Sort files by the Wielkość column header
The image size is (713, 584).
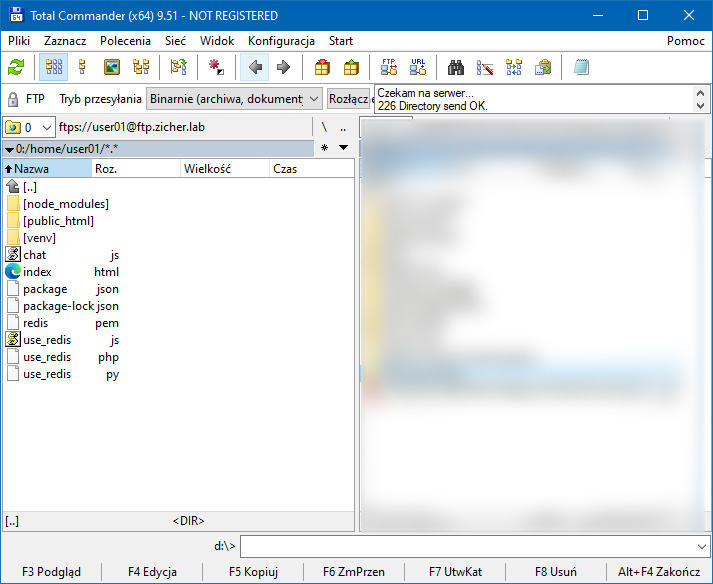(x=208, y=169)
